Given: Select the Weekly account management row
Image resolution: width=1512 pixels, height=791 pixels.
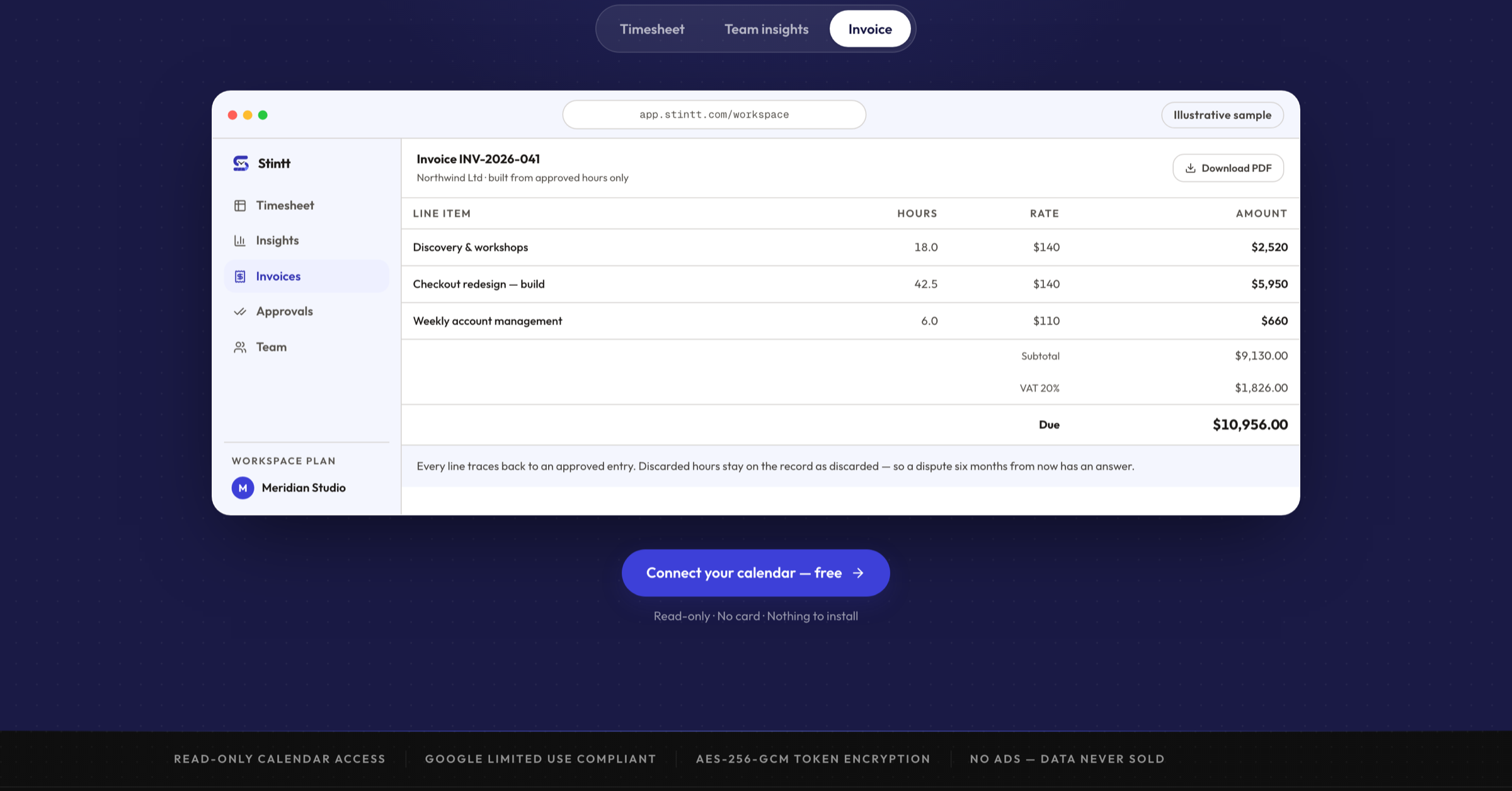Looking at the screenshot, I should click(850, 321).
